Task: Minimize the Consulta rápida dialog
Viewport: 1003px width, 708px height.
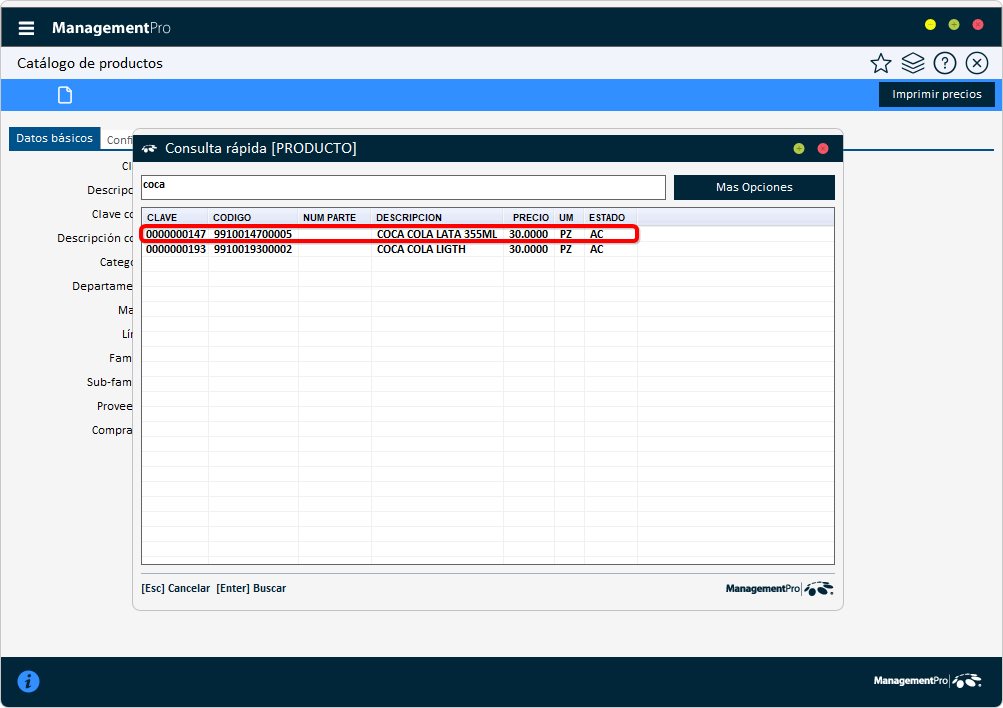Action: point(798,149)
